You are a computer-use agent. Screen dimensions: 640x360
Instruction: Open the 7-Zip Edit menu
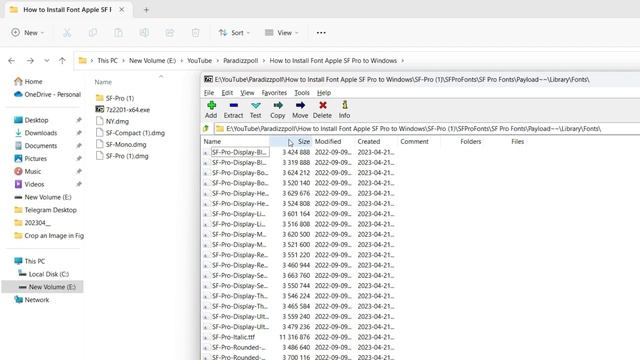coord(227,93)
